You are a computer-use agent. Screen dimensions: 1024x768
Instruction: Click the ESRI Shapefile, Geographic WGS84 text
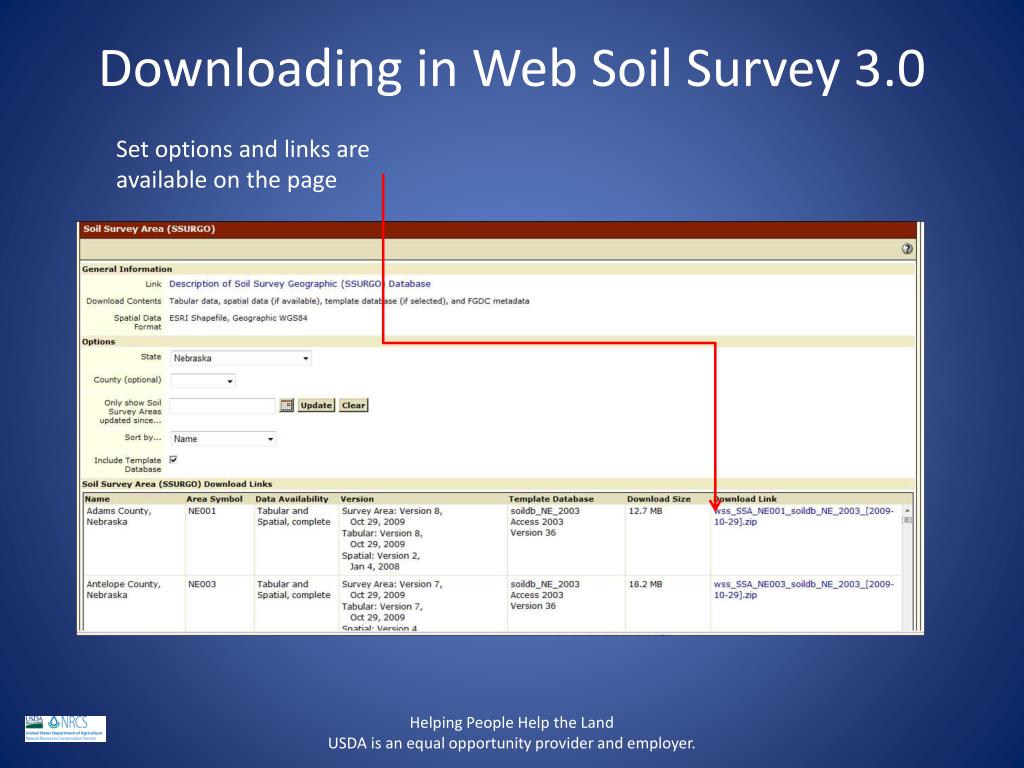click(238, 318)
